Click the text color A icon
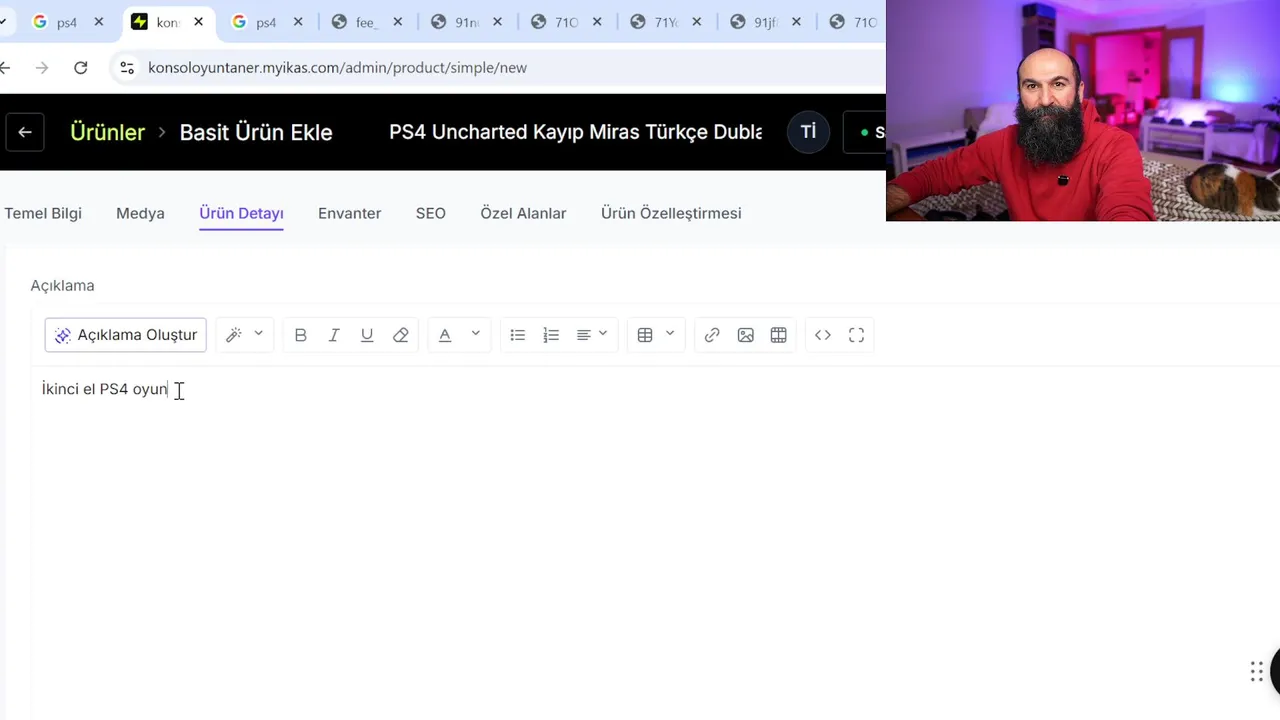 pyautogui.click(x=445, y=335)
